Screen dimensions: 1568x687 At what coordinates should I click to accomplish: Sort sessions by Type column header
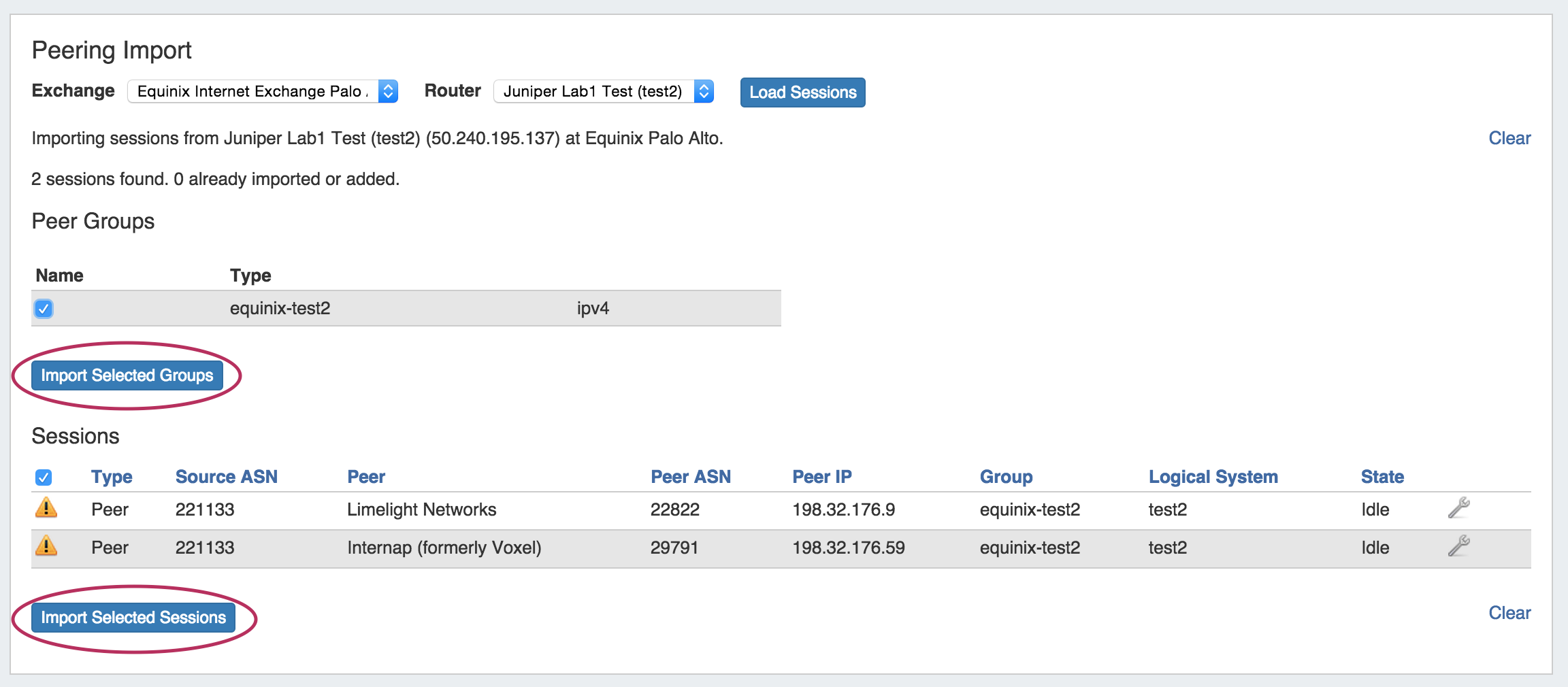[112, 477]
